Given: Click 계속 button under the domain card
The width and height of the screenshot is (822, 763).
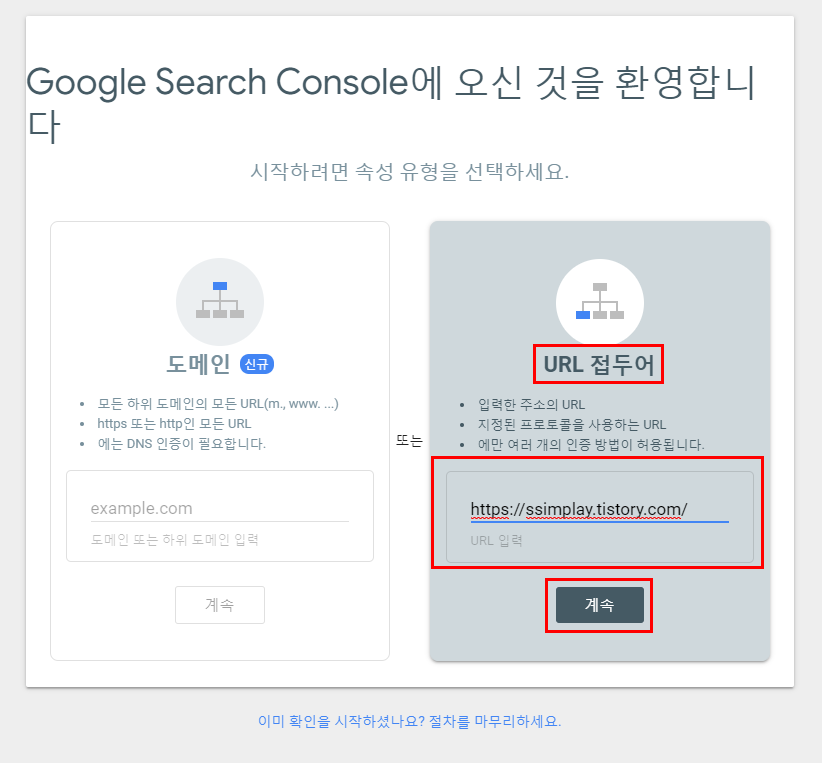Looking at the screenshot, I should coord(220,605).
